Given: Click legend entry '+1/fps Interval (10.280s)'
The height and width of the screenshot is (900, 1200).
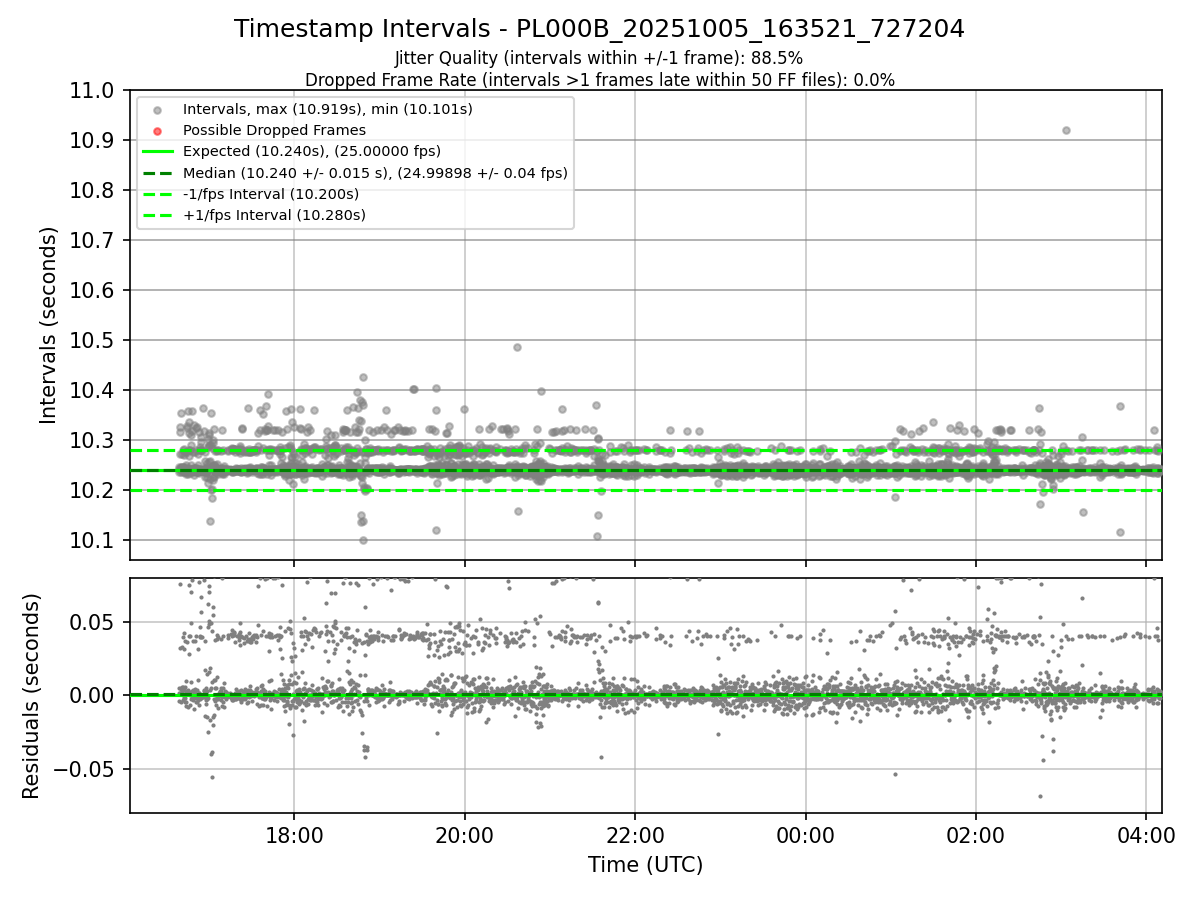Looking at the screenshot, I should (274, 215).
